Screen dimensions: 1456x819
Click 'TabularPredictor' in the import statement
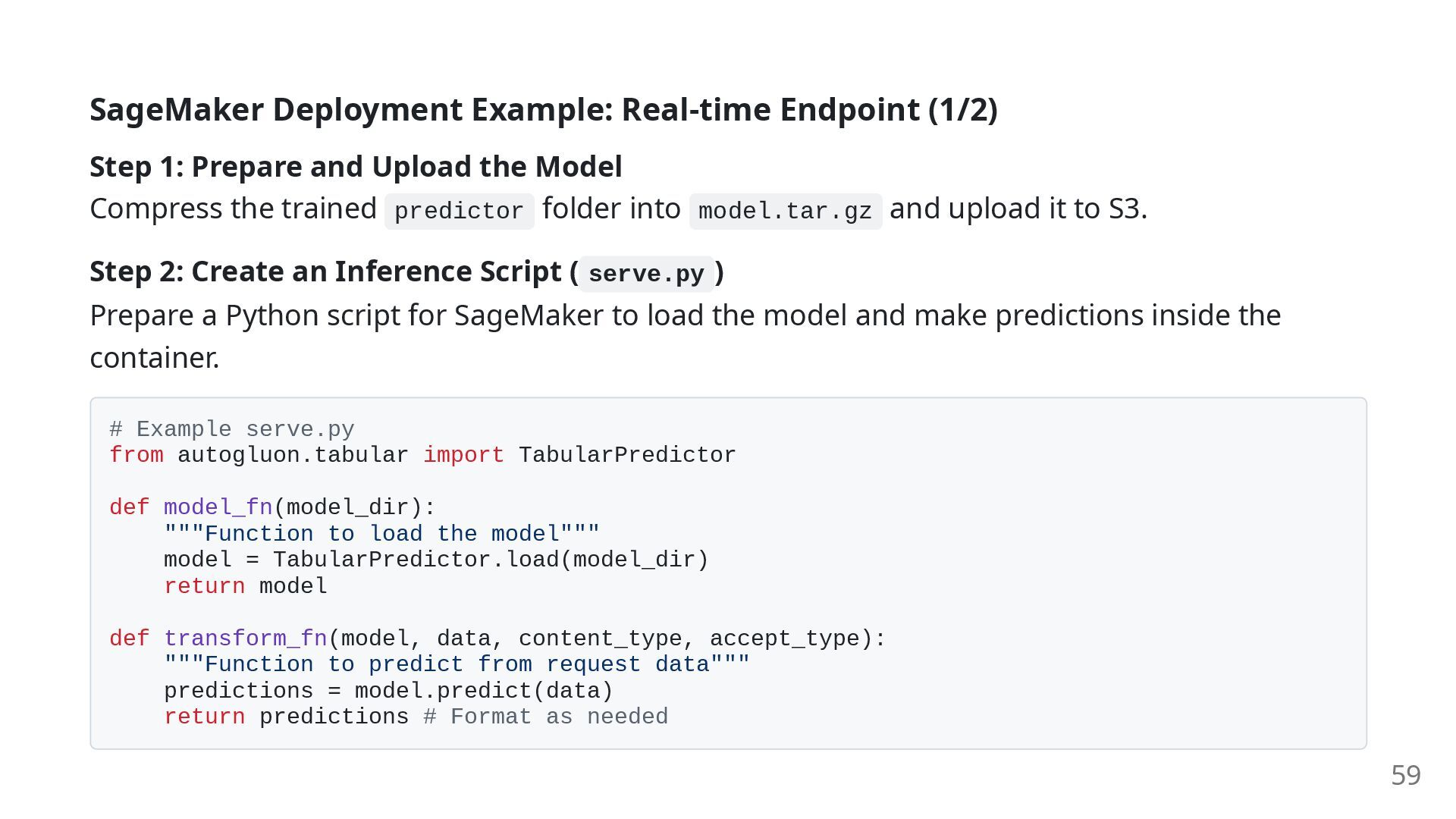coord(627,455)
